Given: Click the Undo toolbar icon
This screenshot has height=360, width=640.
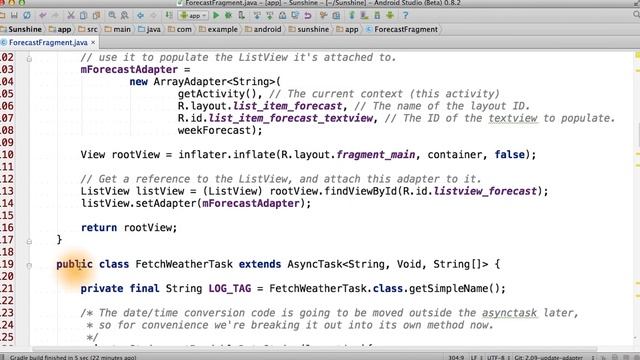Looking at the screenshot, I should pyautogui.click(x=43, y=16).
